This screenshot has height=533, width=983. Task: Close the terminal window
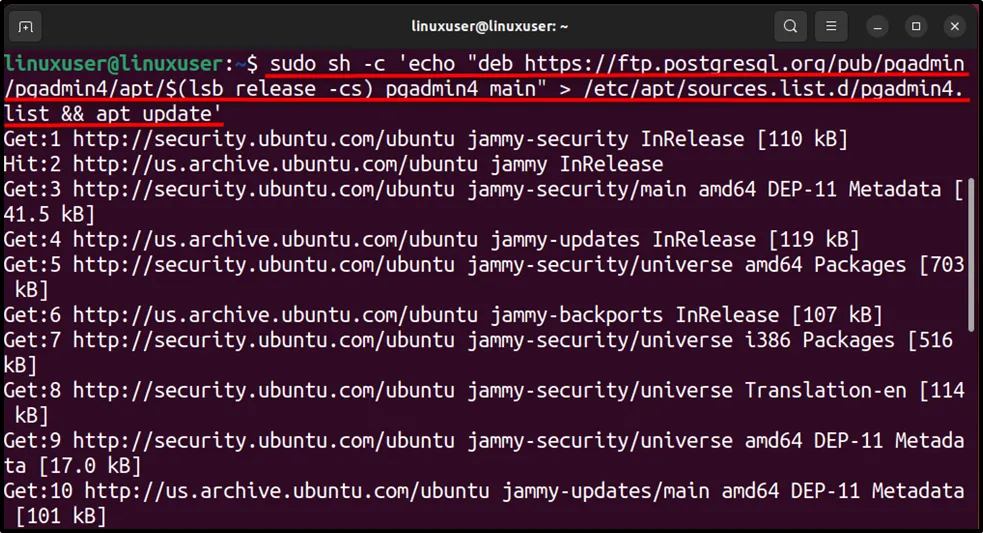click(x=955, y=26)
